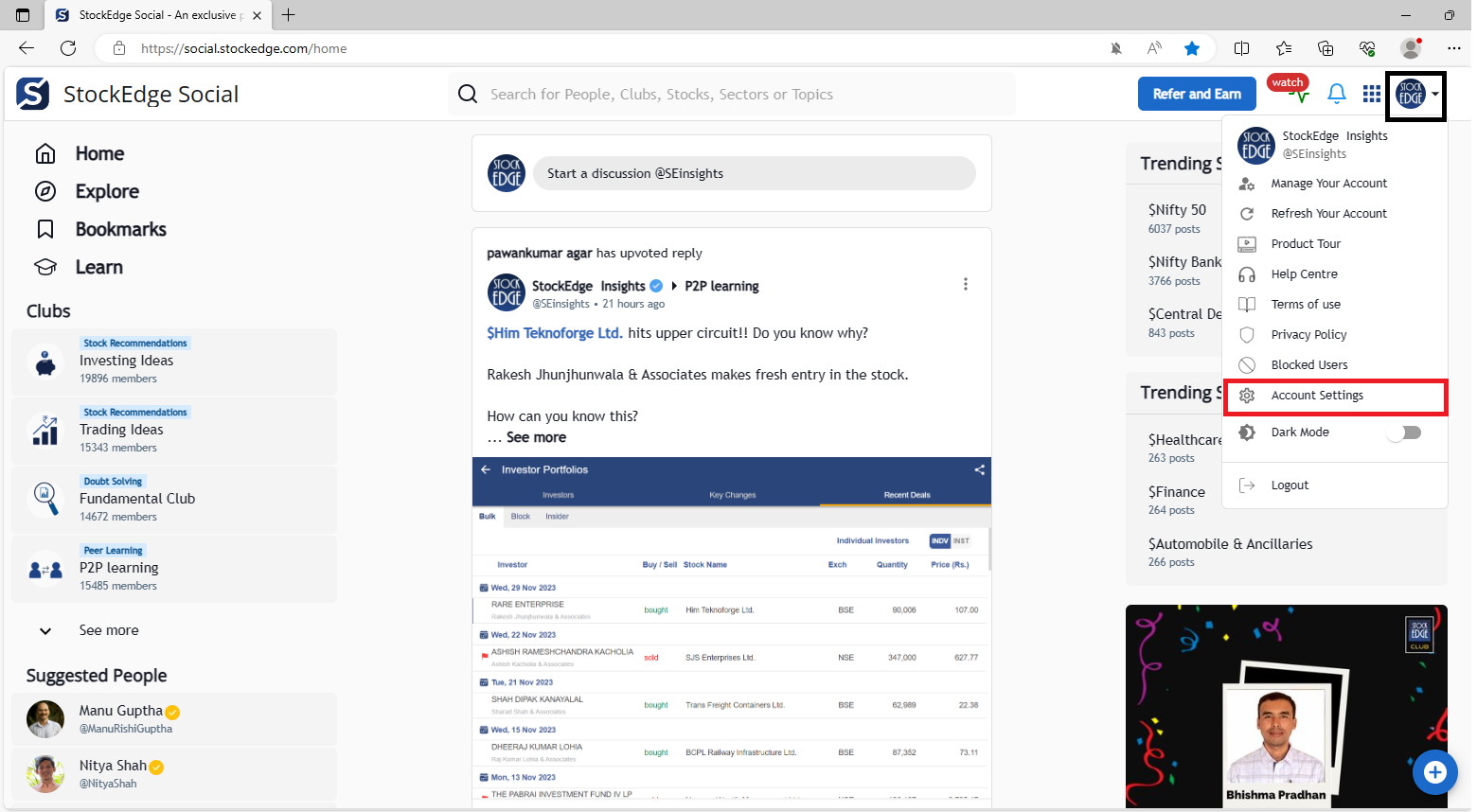Viewport: 1477px width, 812px height.
Task: Open the $Him Teknoforge Ltd. link
Action: (x=555, y=333)
